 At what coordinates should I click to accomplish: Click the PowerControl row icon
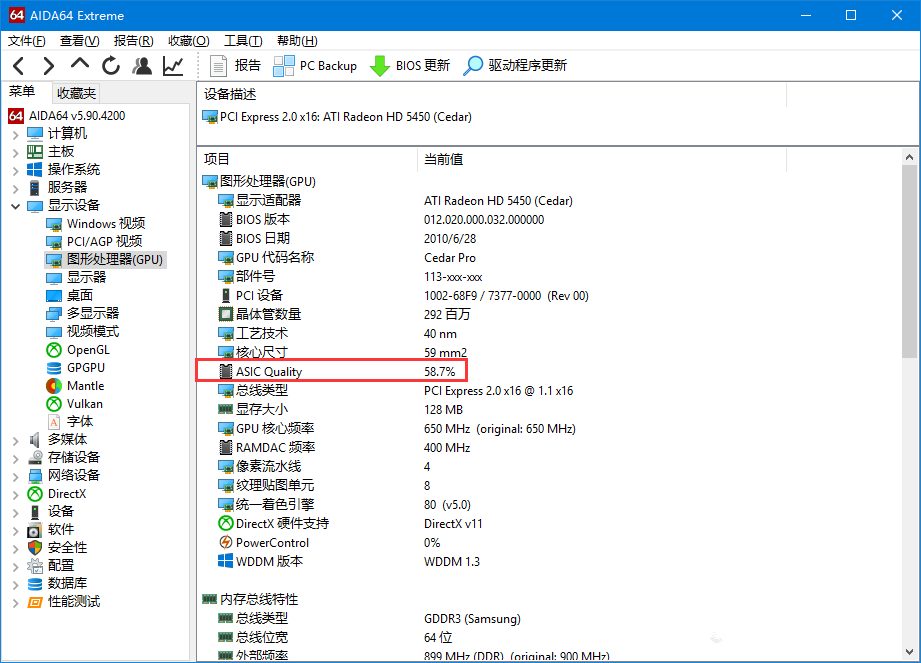(x=226, y=542)
